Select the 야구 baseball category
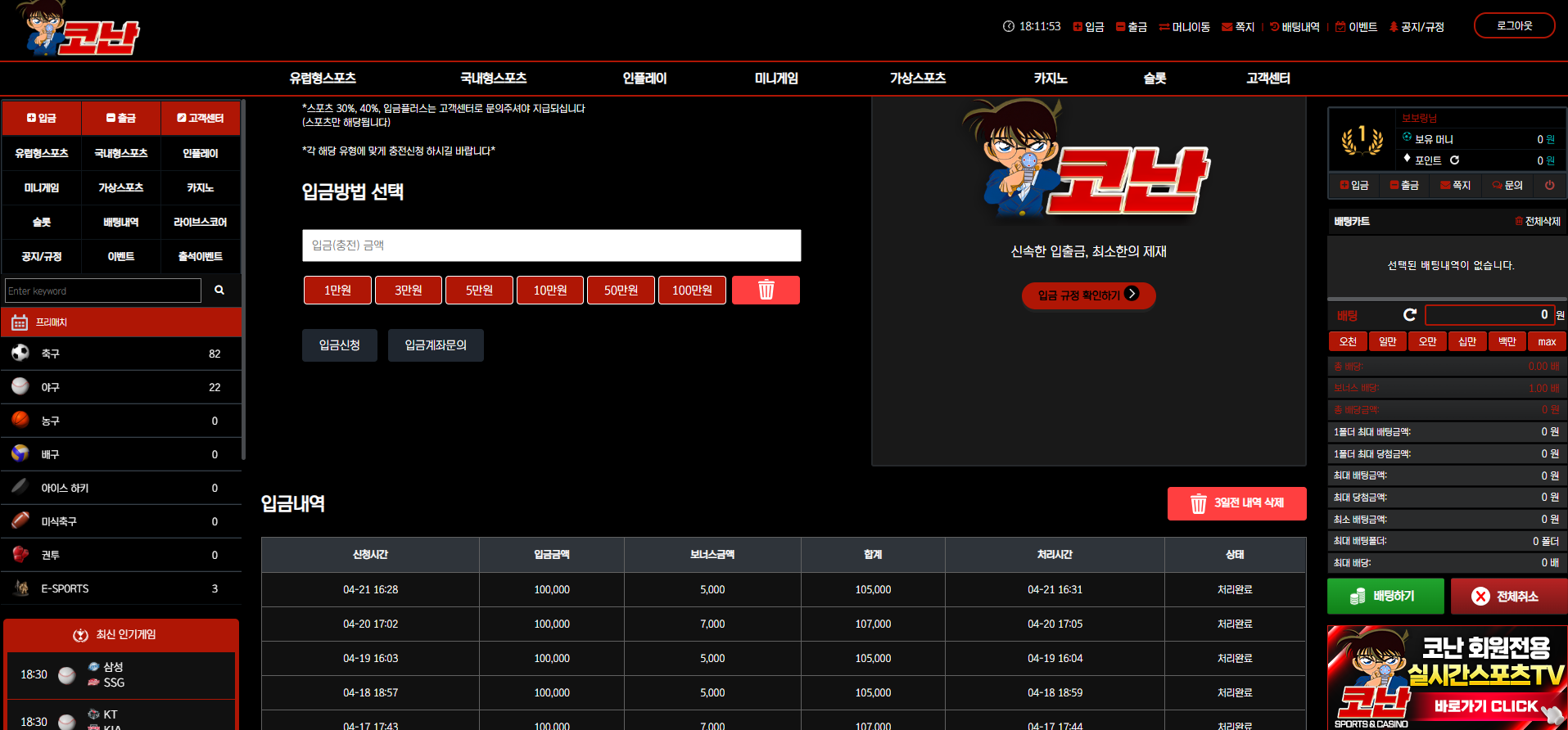The image size is (1568, 730). click(121, 387)
